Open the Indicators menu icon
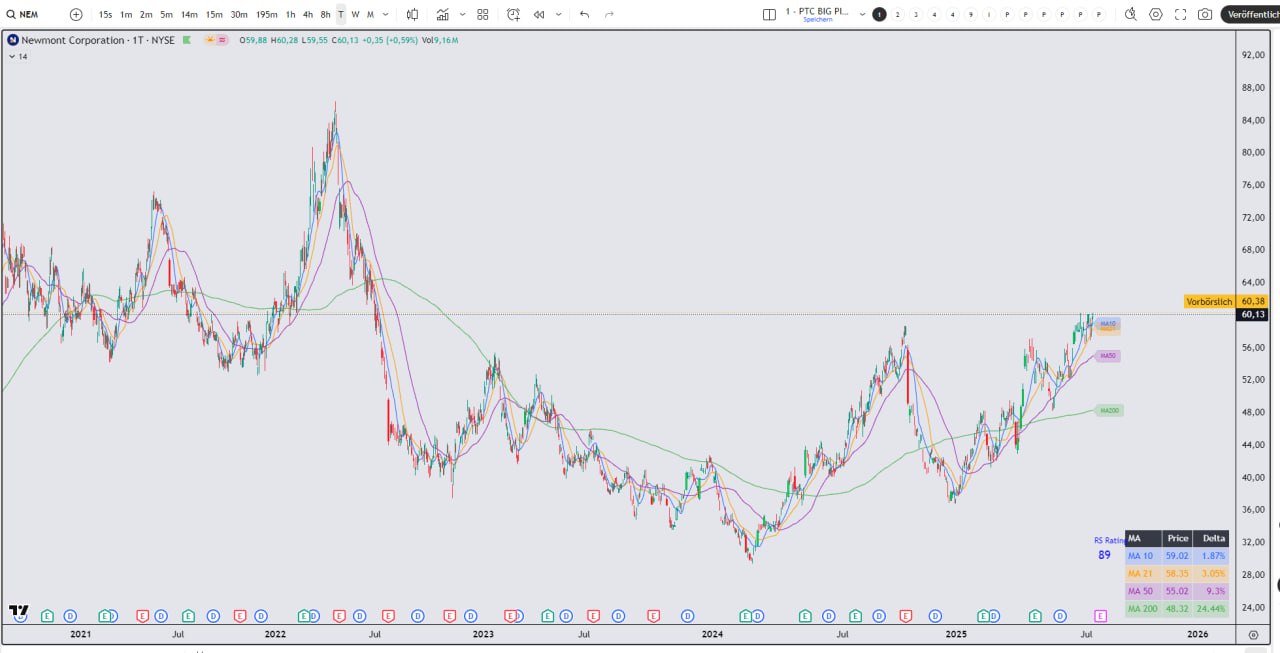Screen dimensions: 1280x653 tap(443, 14)
